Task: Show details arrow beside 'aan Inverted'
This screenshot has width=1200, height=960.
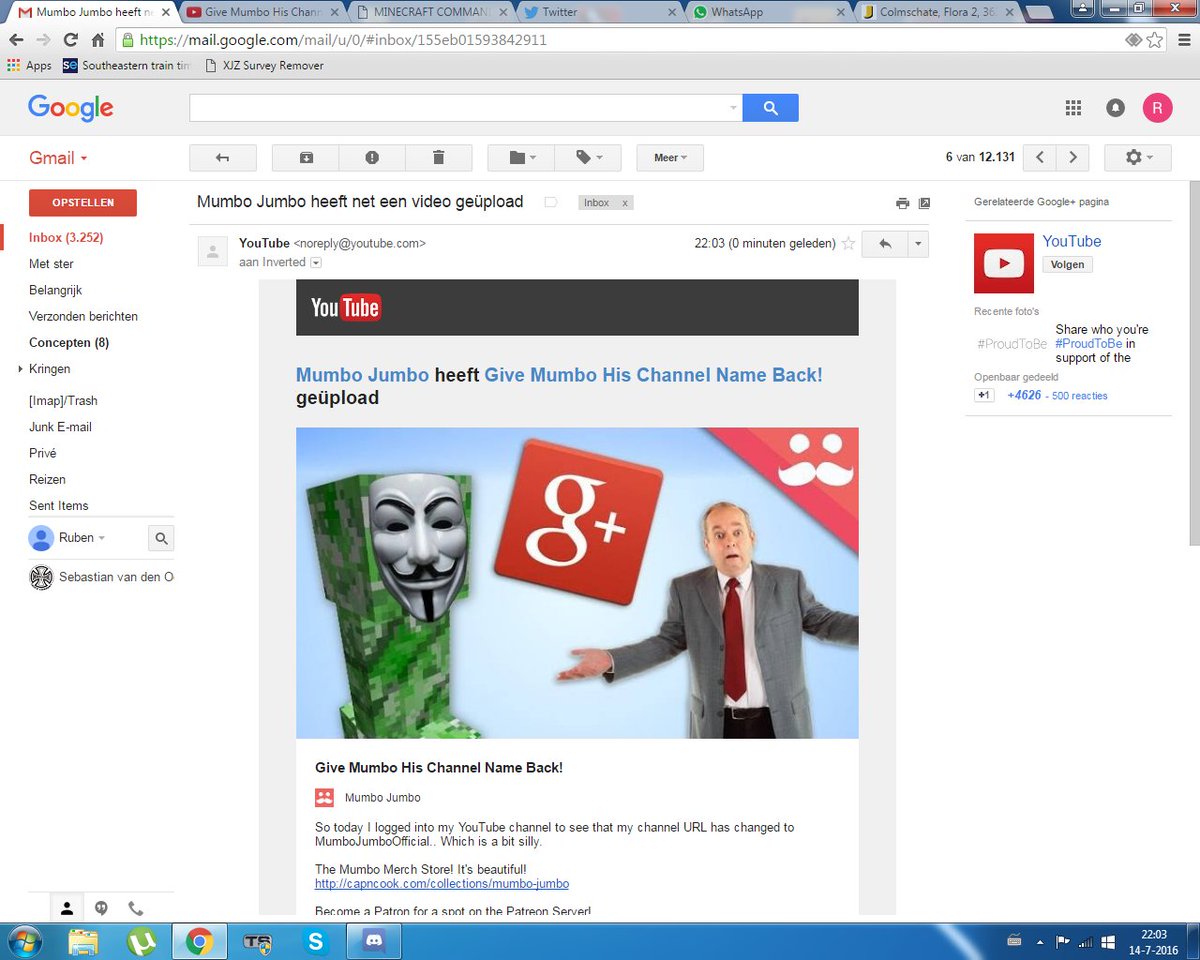Action: pos(316,263)
